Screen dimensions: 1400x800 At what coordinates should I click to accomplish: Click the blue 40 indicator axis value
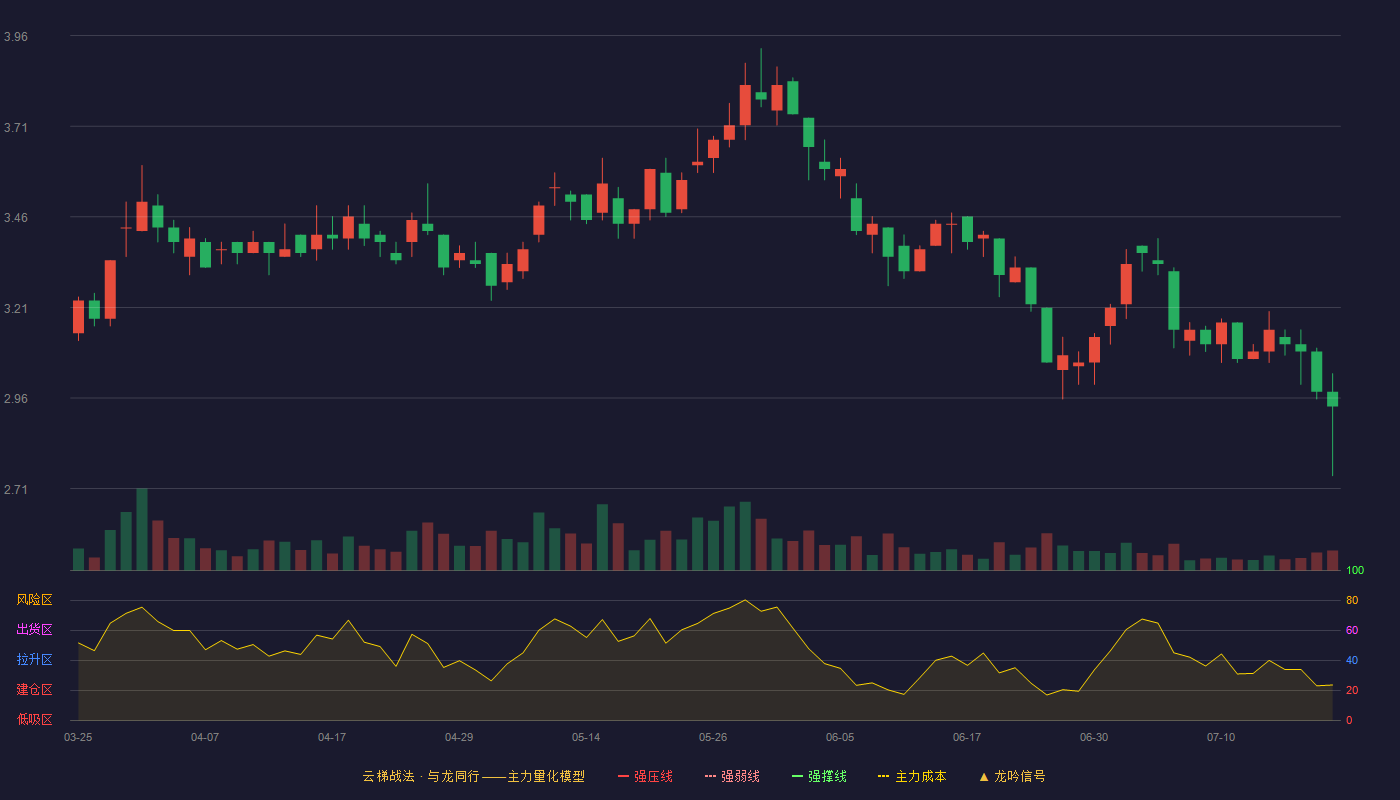(1352, 661)
